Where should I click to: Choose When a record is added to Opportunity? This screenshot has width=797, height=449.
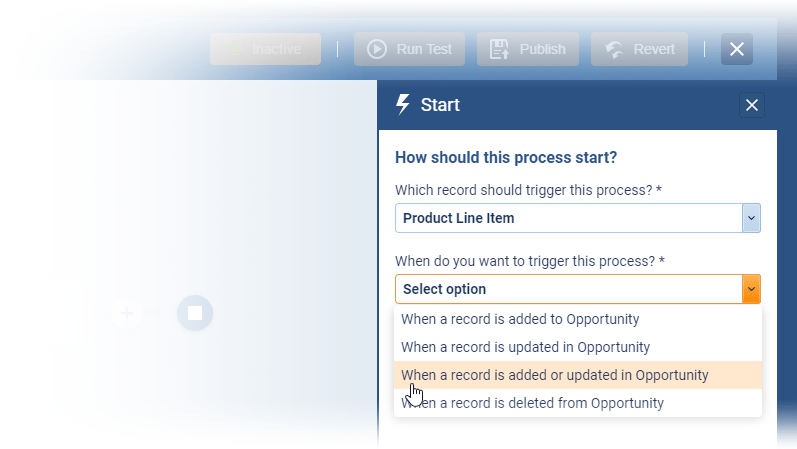(x=520, y=319)
